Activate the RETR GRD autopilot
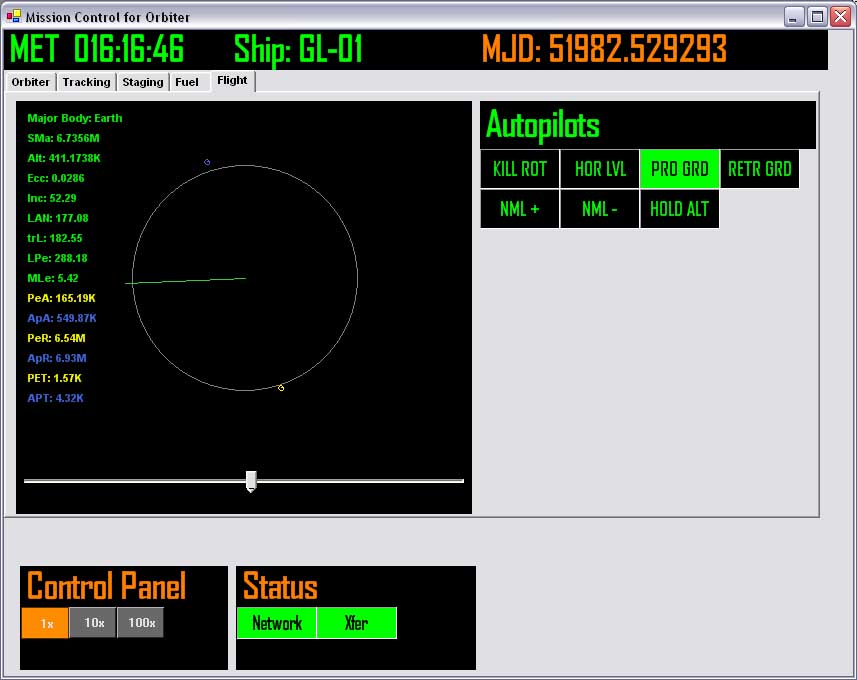 pos(759,169)
